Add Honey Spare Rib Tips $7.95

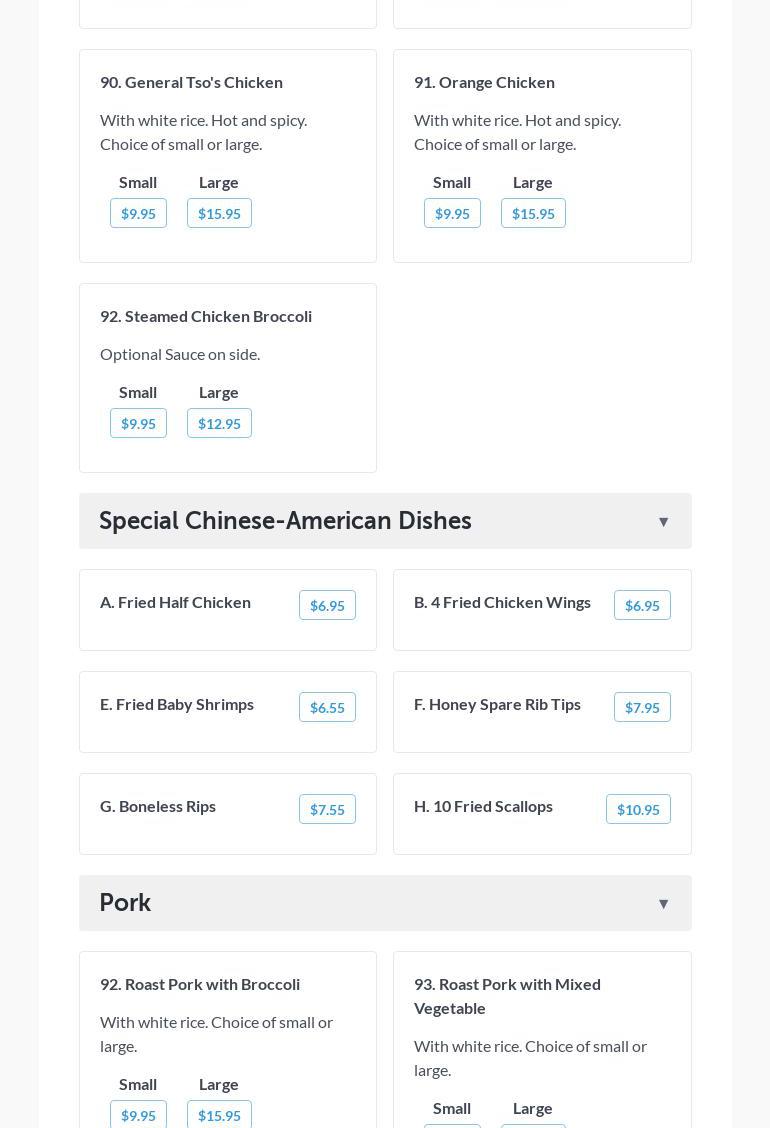(642, 707)
